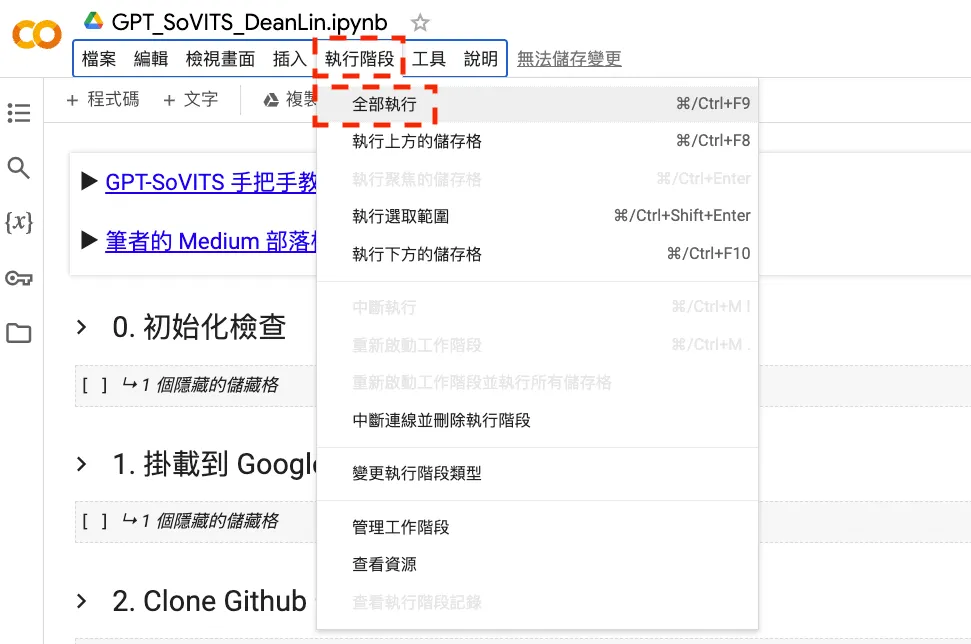Select 管理工作階段
Image resolution: width=971 pixels, height=644 pixels.
pyautogui.click(x=538, y=528)
